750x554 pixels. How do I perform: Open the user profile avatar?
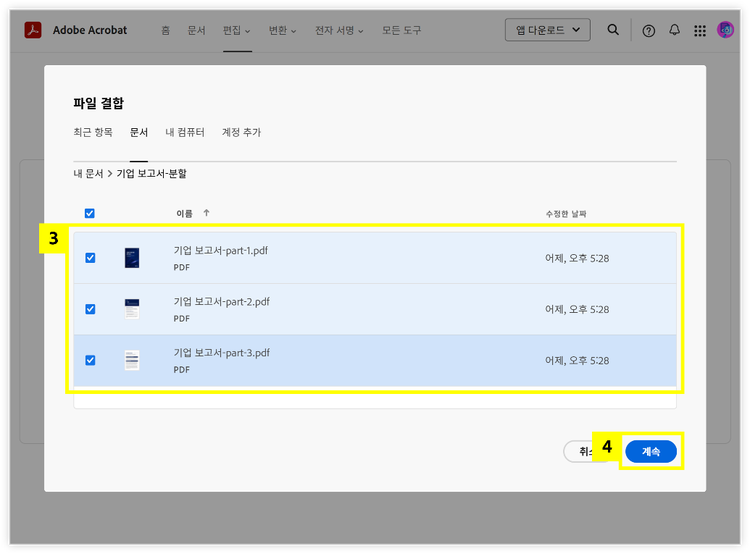tap(725, 30)
